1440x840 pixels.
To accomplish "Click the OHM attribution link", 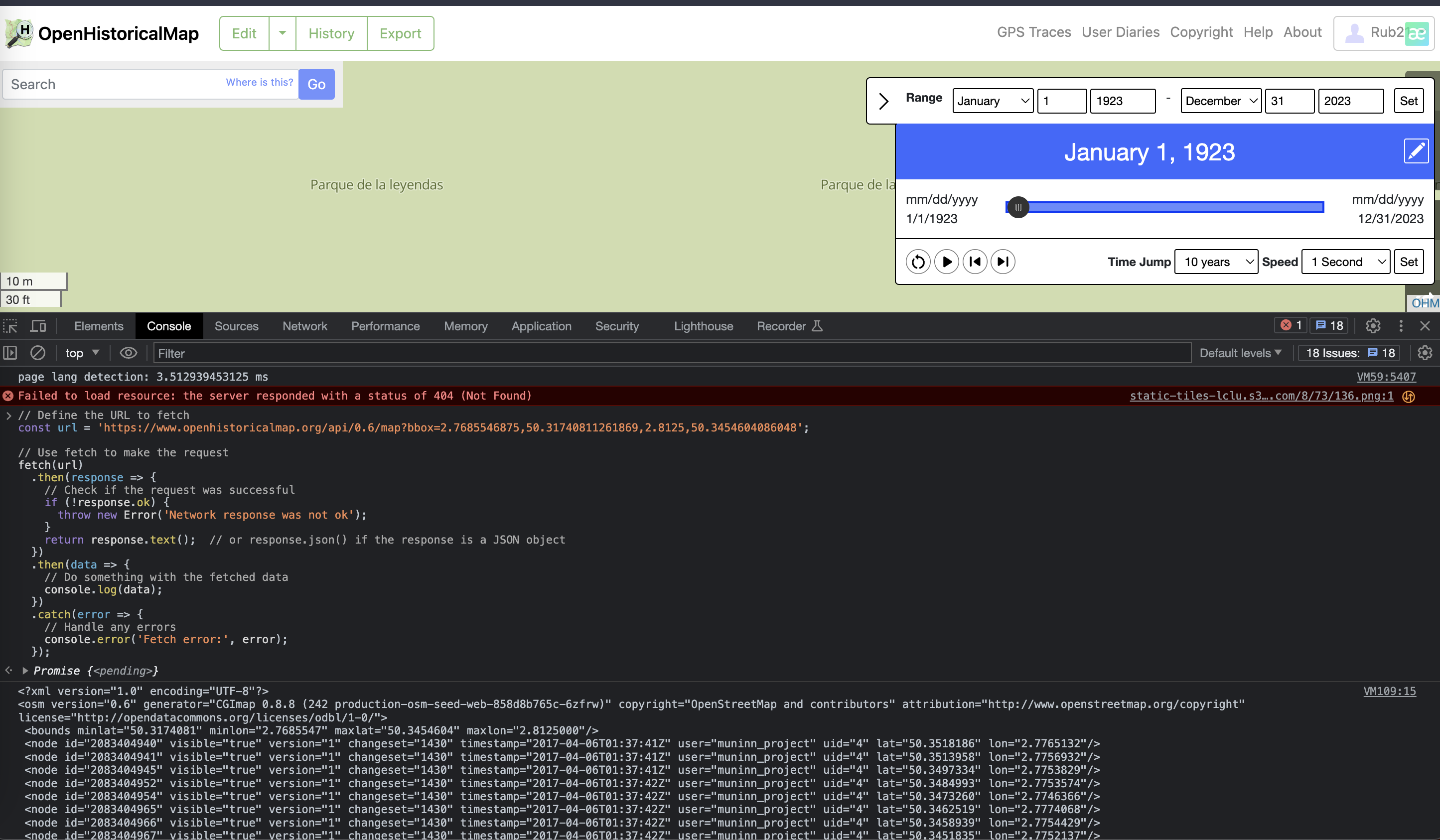I will pos(1425,303).
